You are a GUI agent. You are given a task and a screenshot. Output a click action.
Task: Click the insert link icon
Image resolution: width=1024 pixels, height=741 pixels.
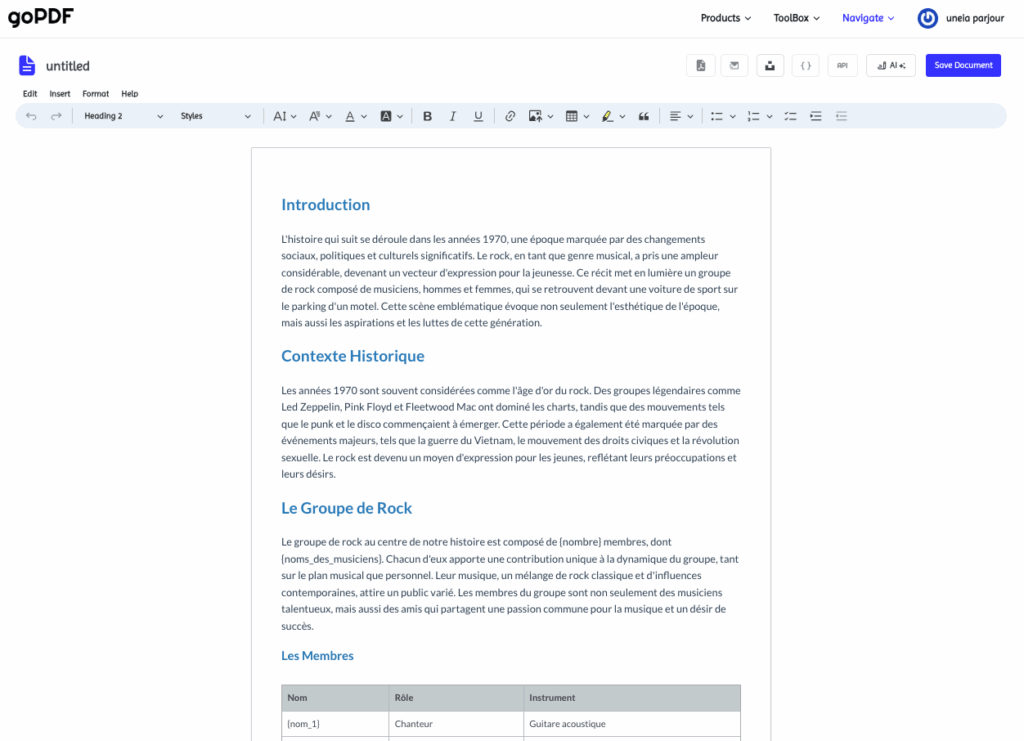[510, 116]
